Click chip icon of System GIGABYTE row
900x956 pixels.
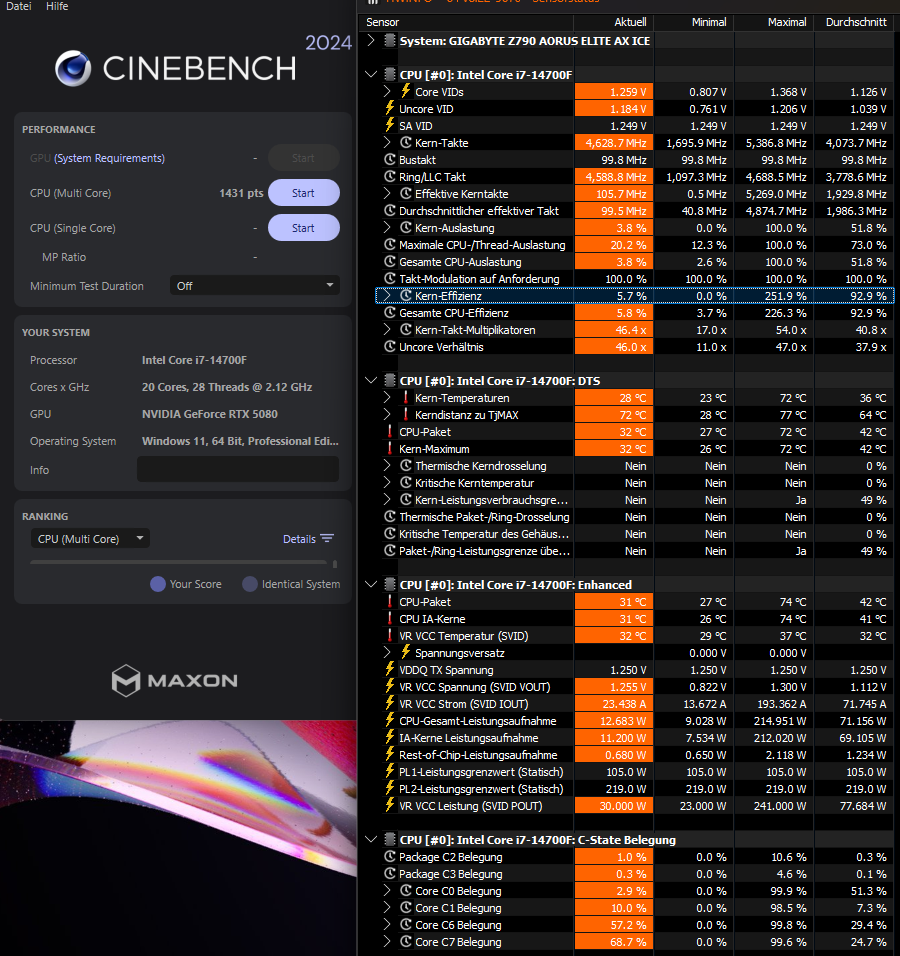tap(390, 41)
